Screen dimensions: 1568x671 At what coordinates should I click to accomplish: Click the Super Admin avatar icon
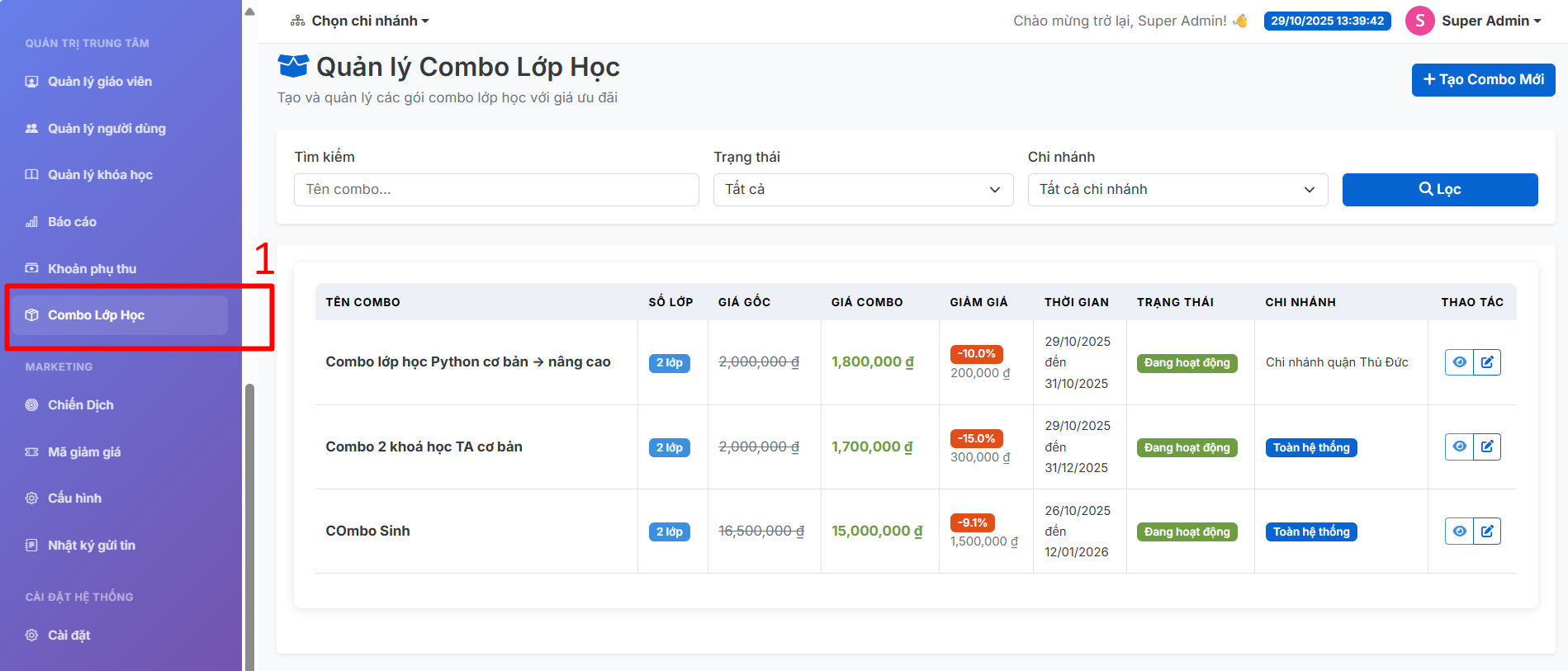click(1419, 21)
